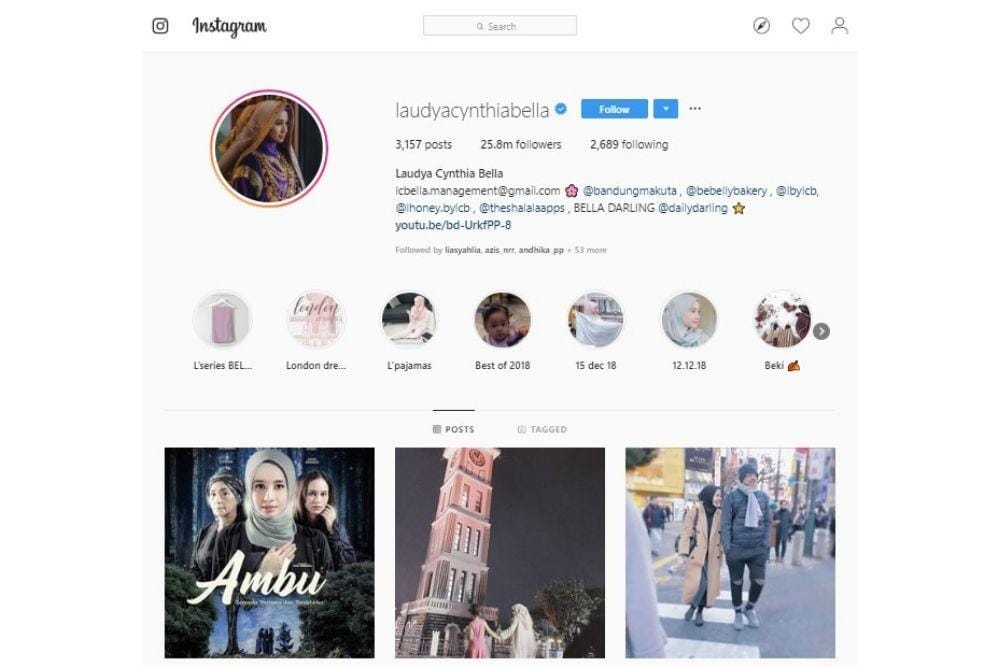
Task: Open the three-dot options menu on profile
Action: point(695,108)
